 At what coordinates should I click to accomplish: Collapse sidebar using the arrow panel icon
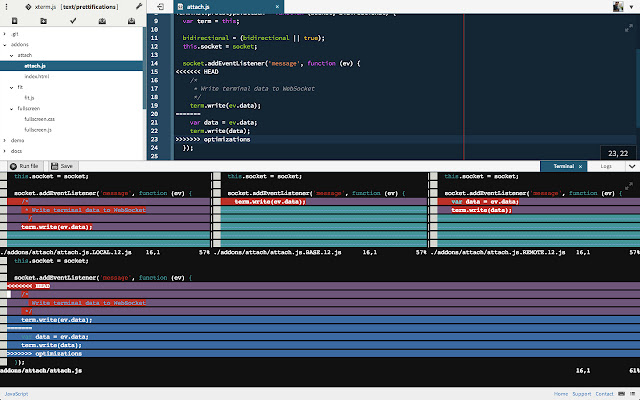click(160, 7)
